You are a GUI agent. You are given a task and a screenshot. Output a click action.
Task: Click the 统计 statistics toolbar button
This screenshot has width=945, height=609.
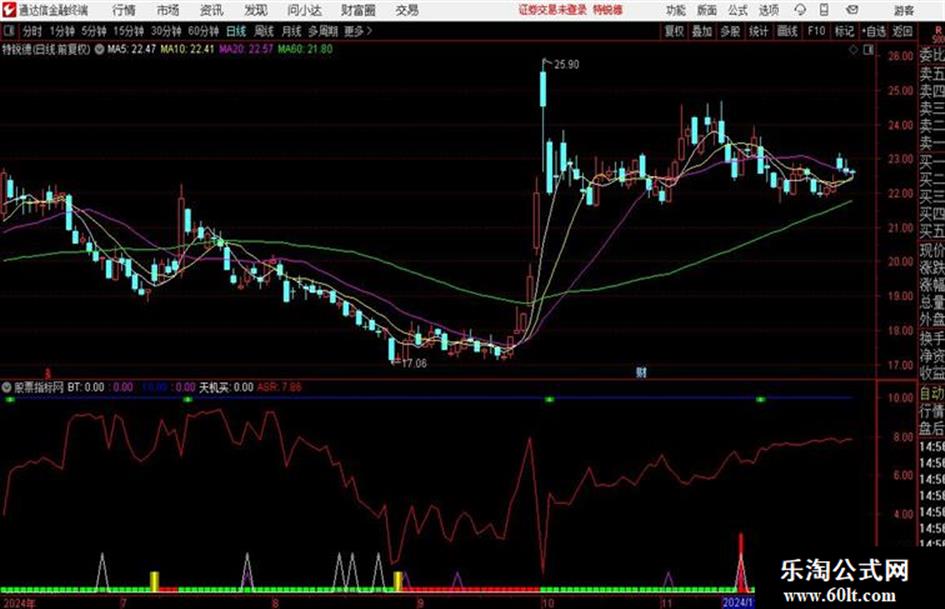point(759,31)
